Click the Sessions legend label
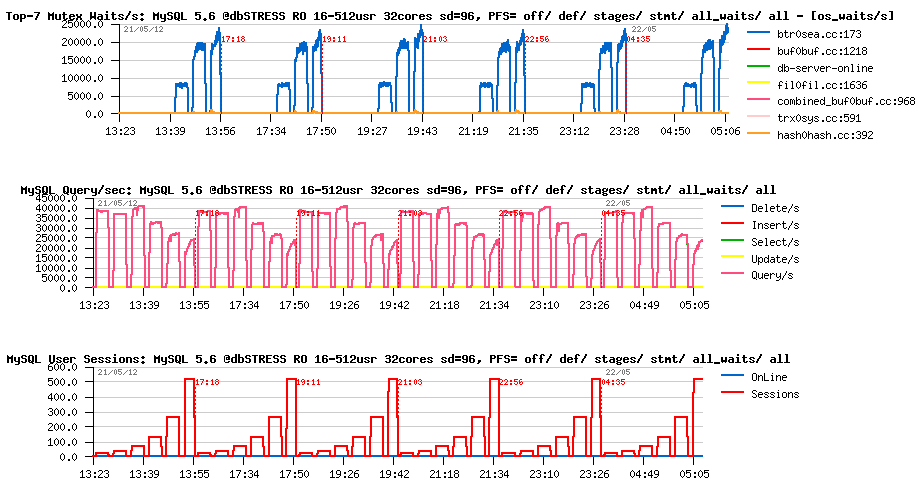Screen dimensions: 921x497 coord(775,394)
